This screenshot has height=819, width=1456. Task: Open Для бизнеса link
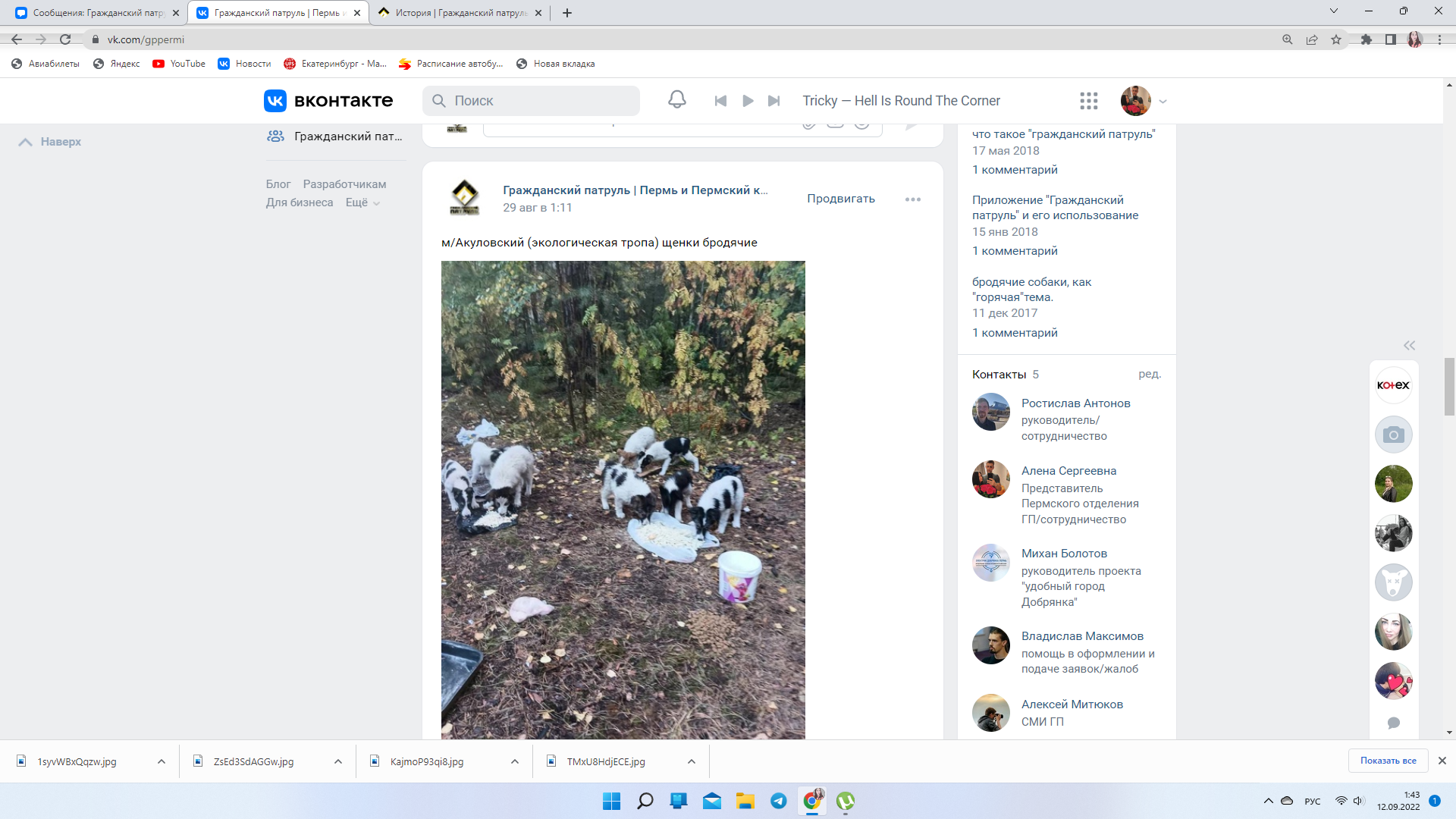(x=300, y=202)
